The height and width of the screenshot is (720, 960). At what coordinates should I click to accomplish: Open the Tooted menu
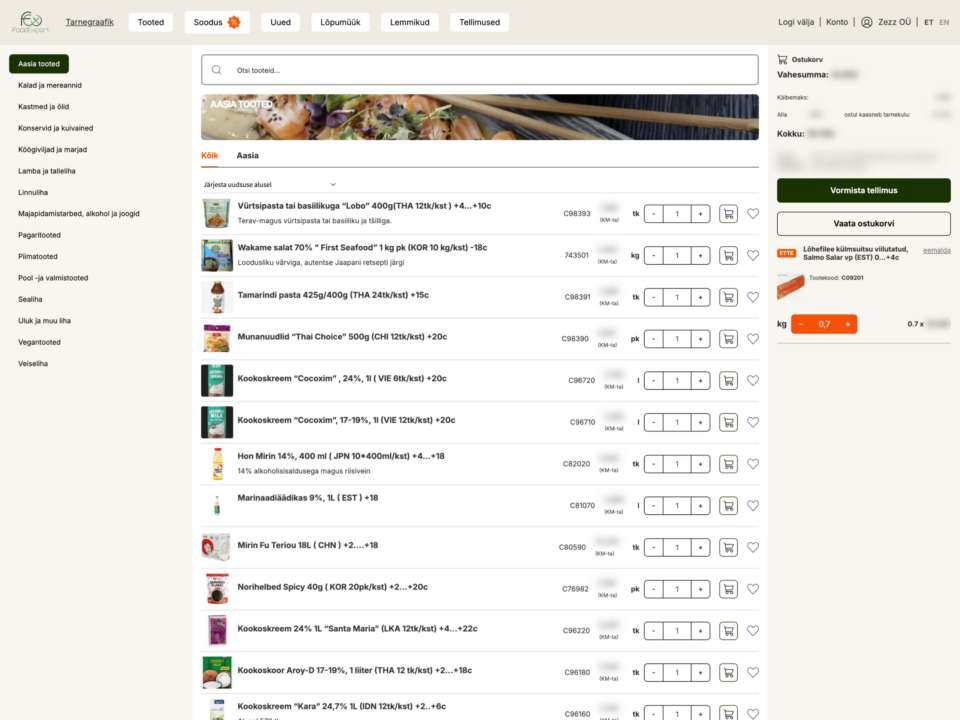click(151, 22)
